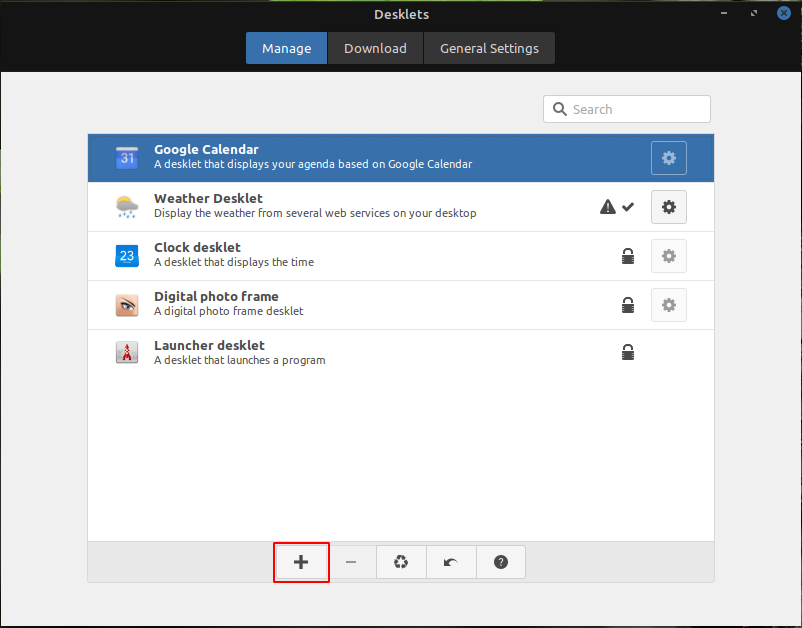The image size is (802, 628).
Task: Select the Weather Desklet row title
Action: click(208, 198)
